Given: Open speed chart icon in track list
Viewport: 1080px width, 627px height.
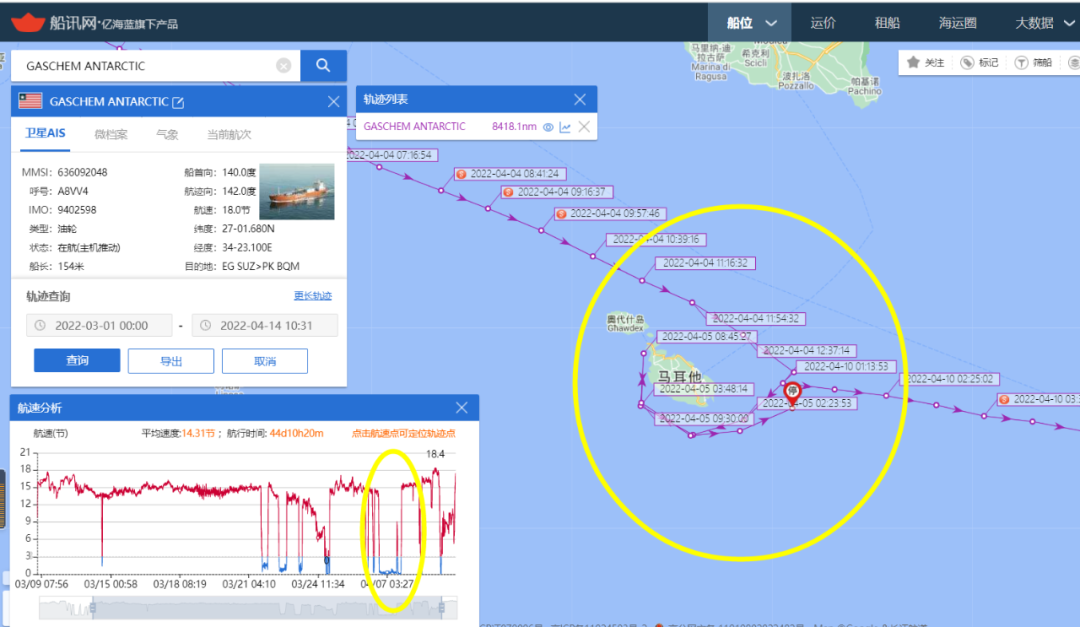Looking at the screenshot, I should click(x=565, y=127).
